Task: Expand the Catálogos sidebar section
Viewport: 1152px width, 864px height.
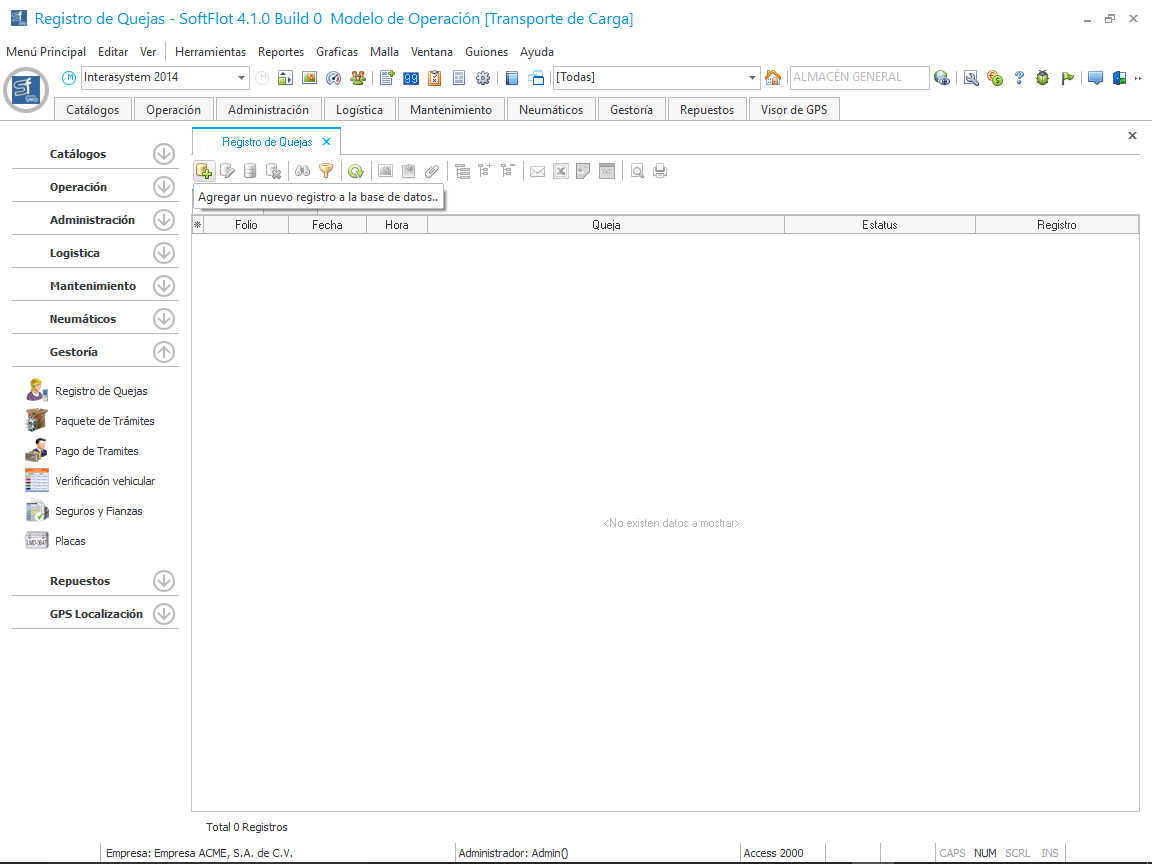Action: coord(164,154)
